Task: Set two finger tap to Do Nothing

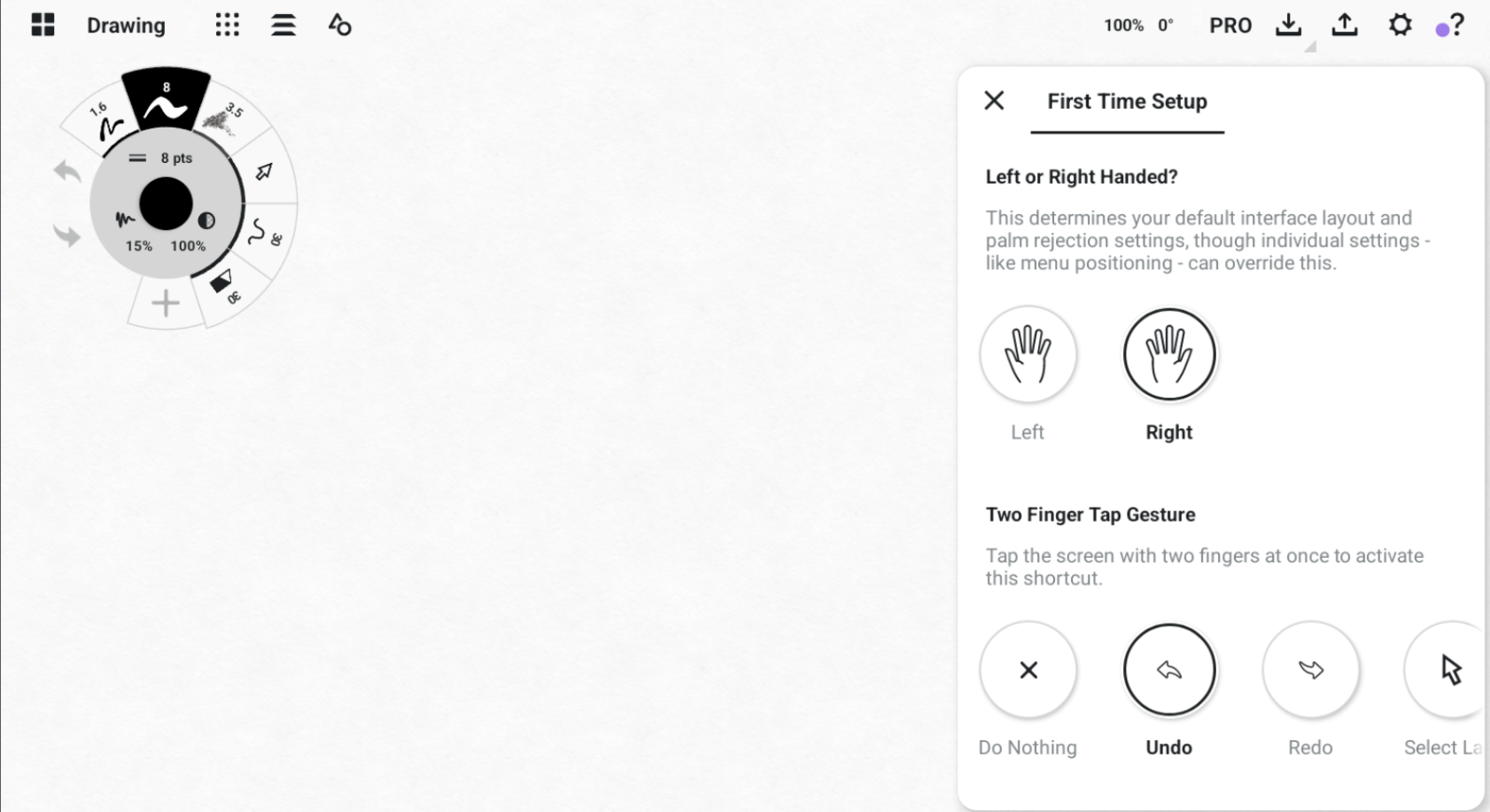Action: tap(1028, 670)
